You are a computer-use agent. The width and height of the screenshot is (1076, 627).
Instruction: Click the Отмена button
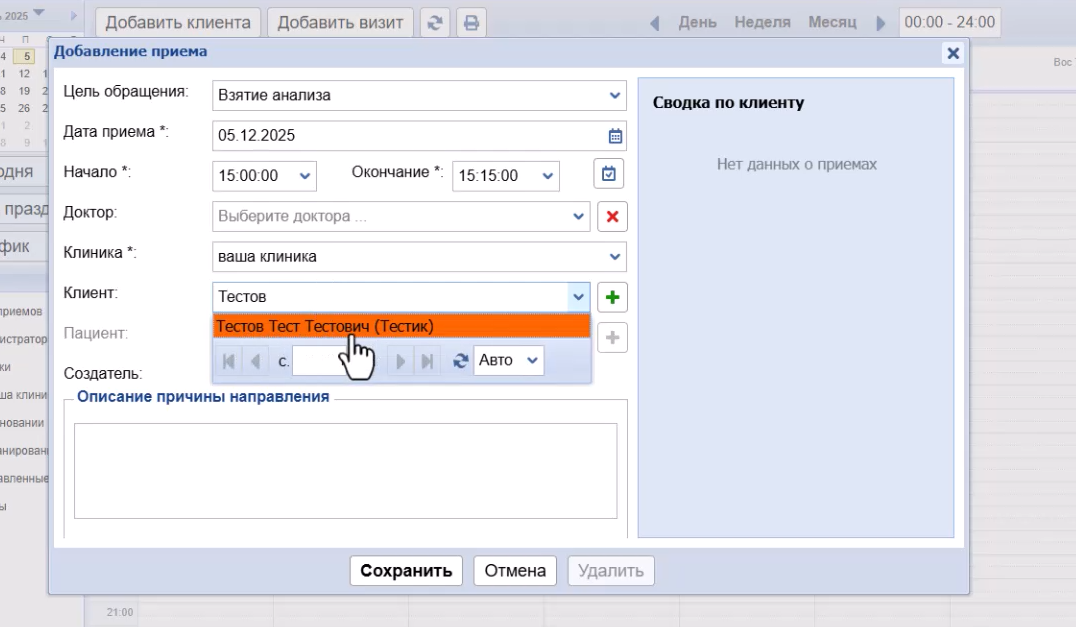point(515,571)
